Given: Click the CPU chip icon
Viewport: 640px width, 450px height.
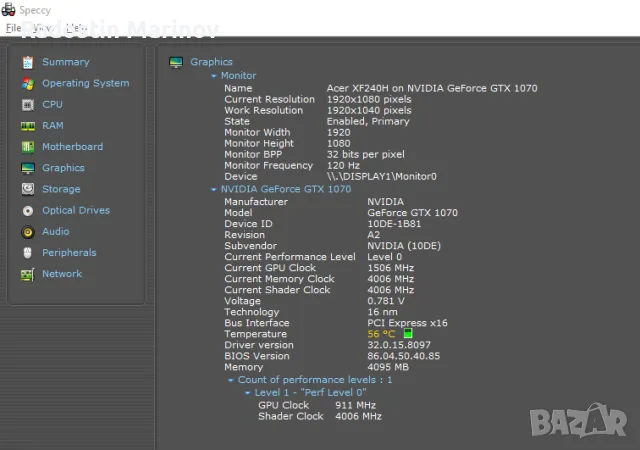Looking at the screenshot, I should 28,105.
